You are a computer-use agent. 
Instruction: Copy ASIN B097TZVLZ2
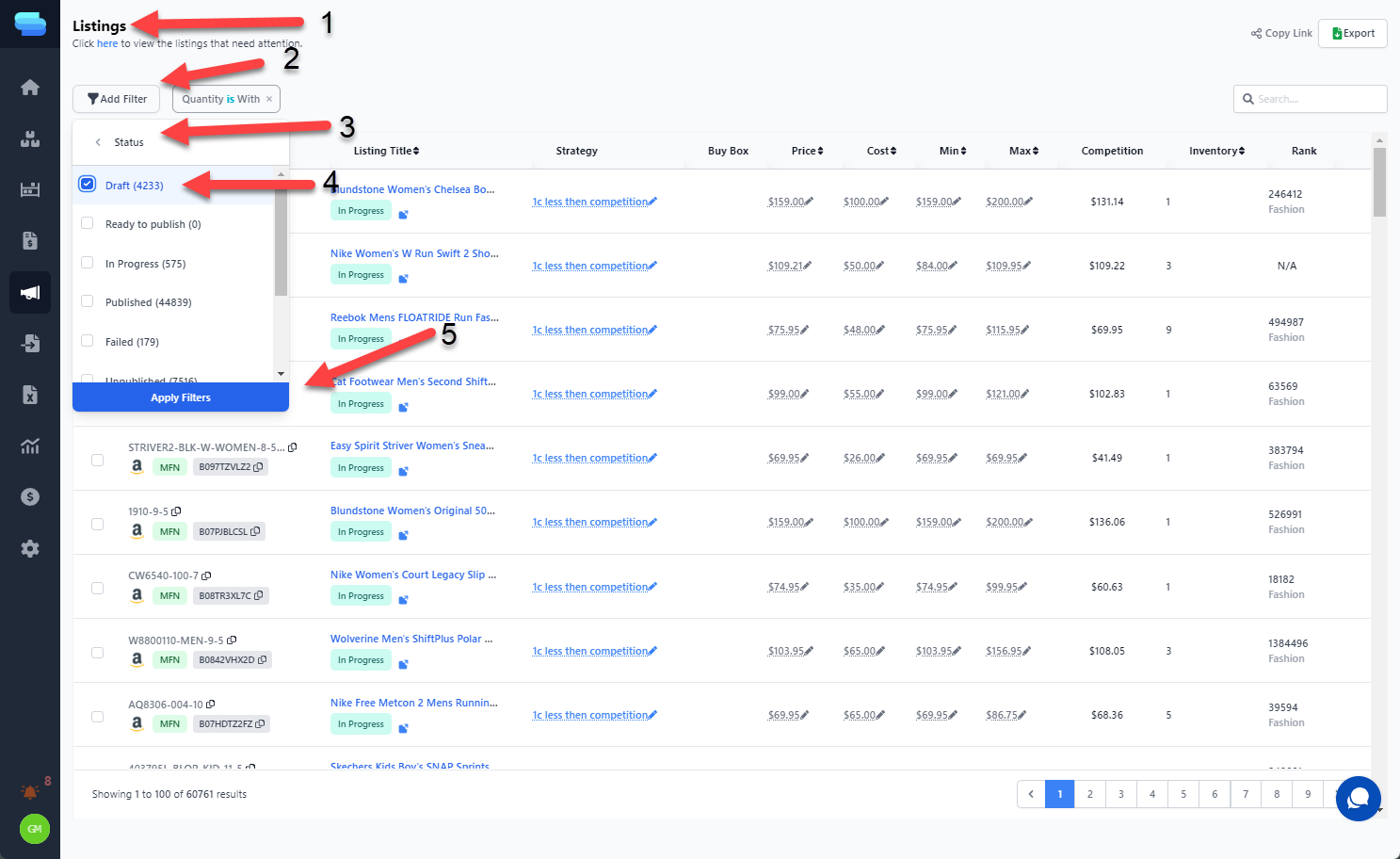coord(259,467)
